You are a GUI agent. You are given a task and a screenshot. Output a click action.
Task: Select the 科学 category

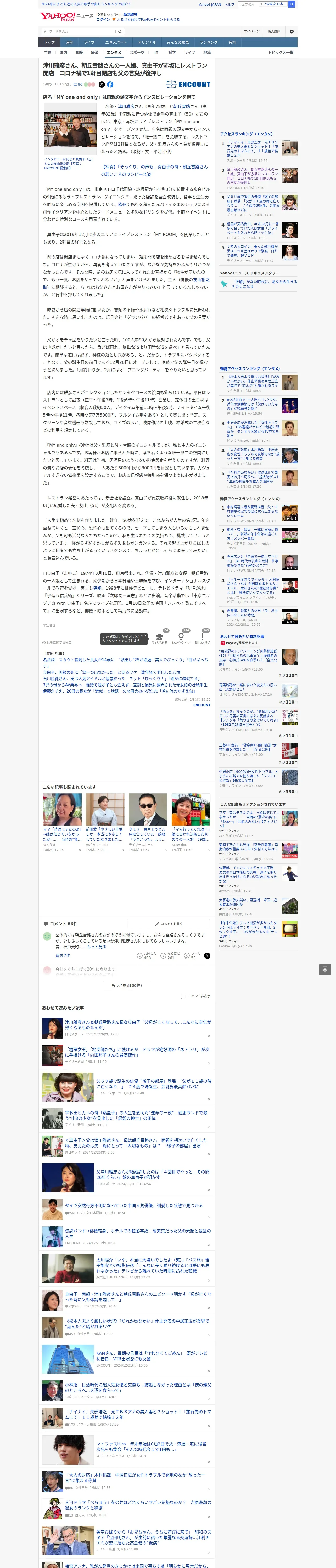(x=172, y=52)
